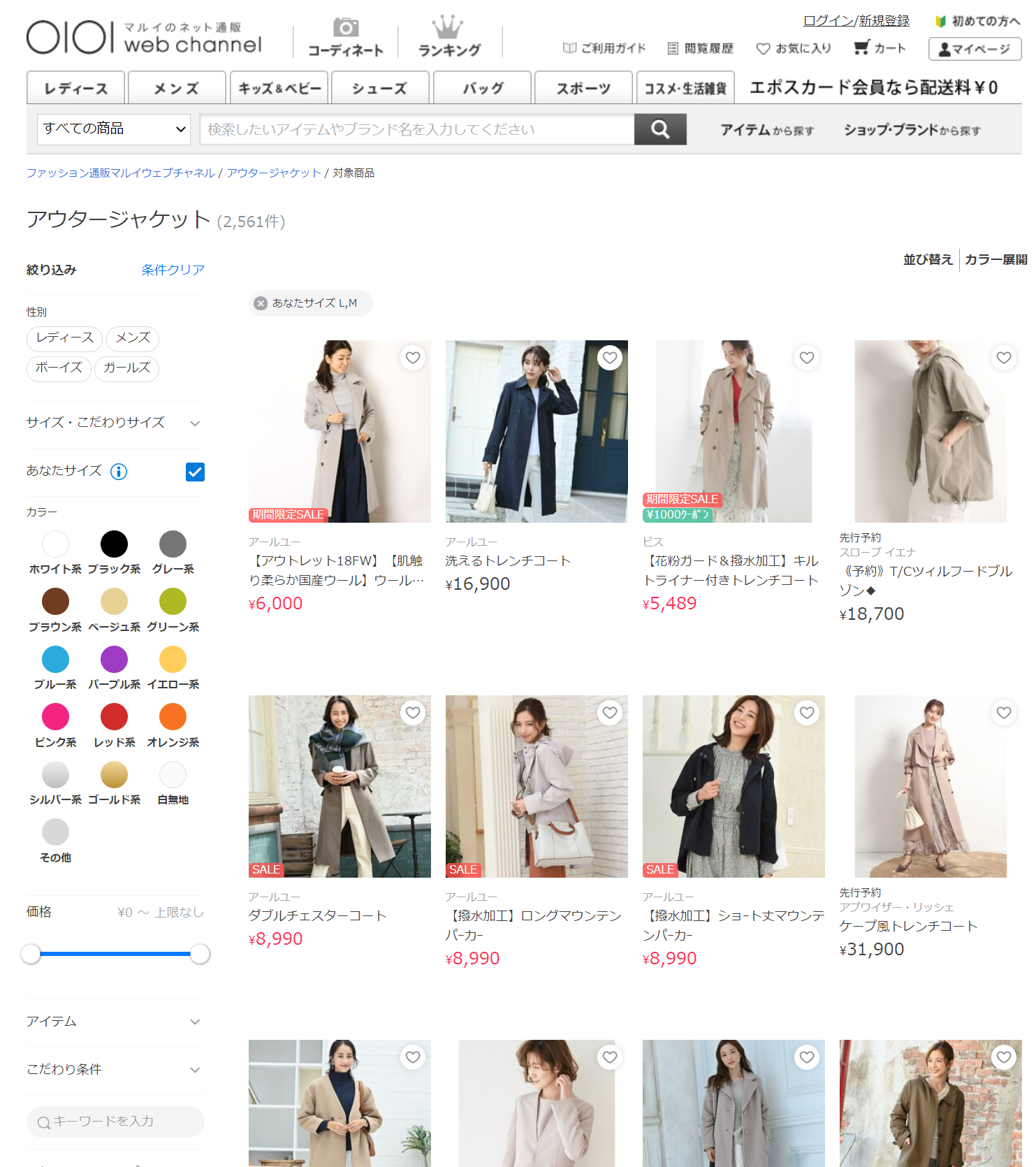
Task: Uncheck the あなたサイズ checkbox
Action: coord(195,472)
